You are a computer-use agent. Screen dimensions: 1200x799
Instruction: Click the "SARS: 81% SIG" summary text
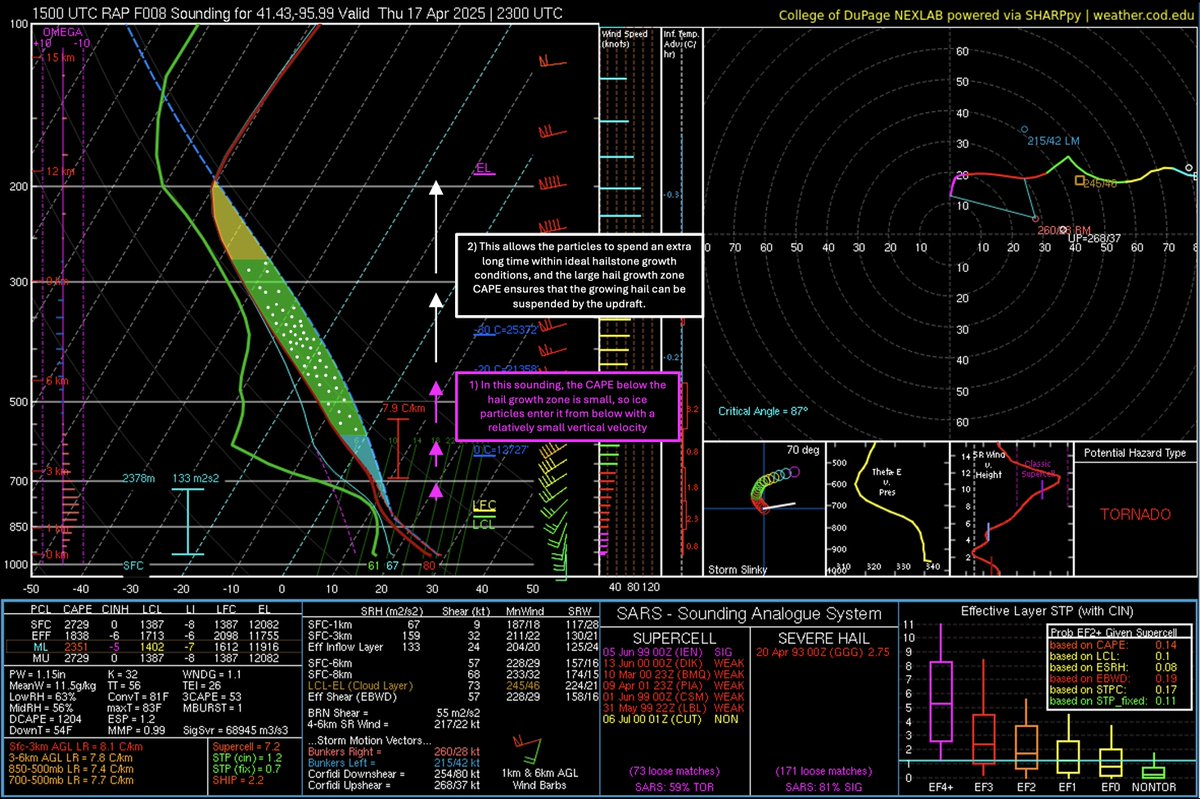822,788
